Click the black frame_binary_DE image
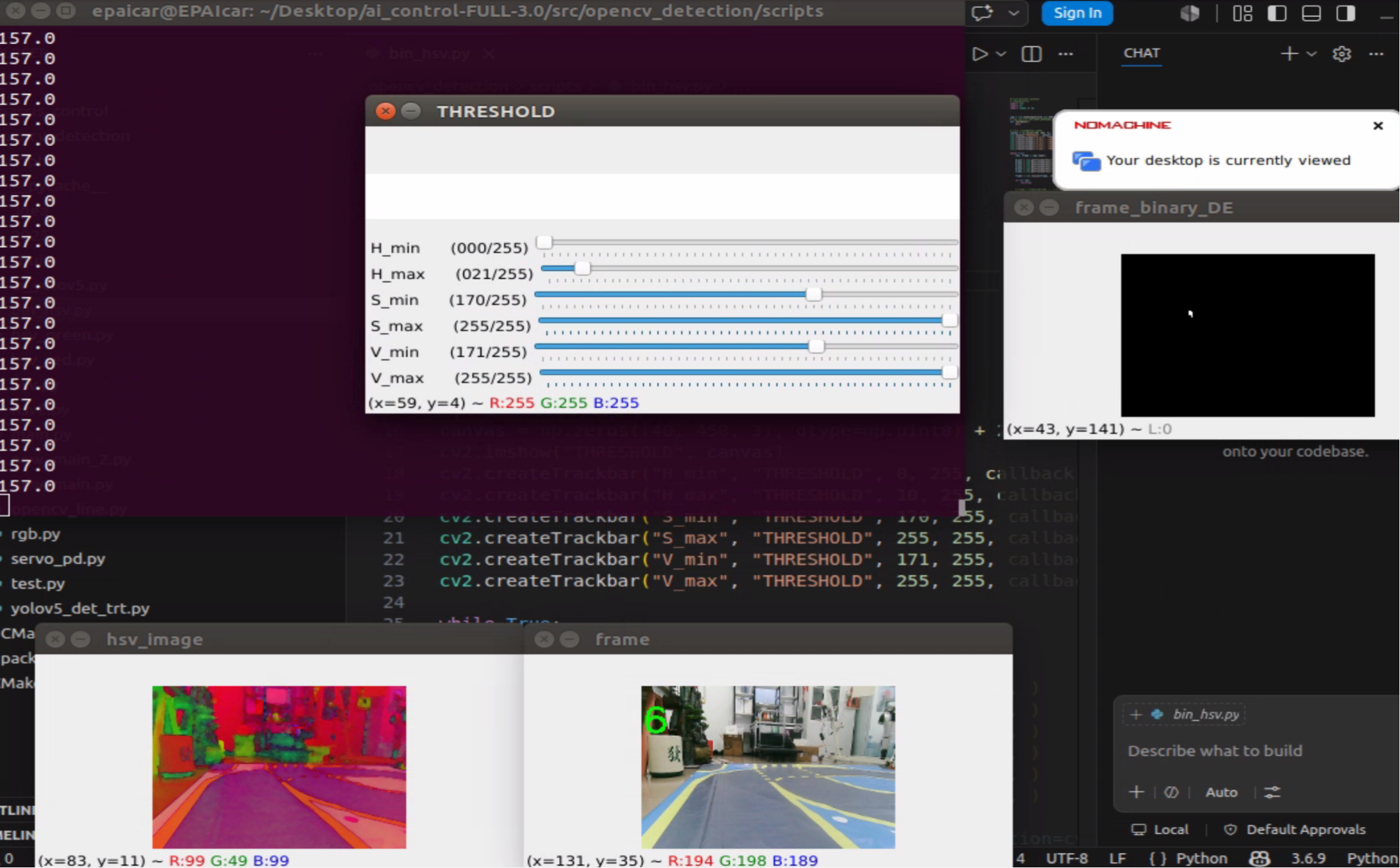 (1248, 335)
